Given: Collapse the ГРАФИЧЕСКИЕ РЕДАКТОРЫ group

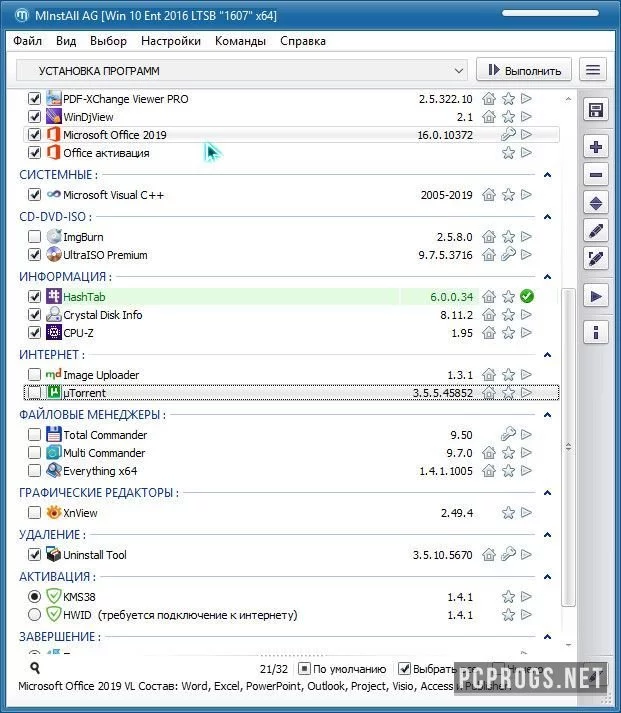Looking at the screenshot, I should click(x=547, y=493).
